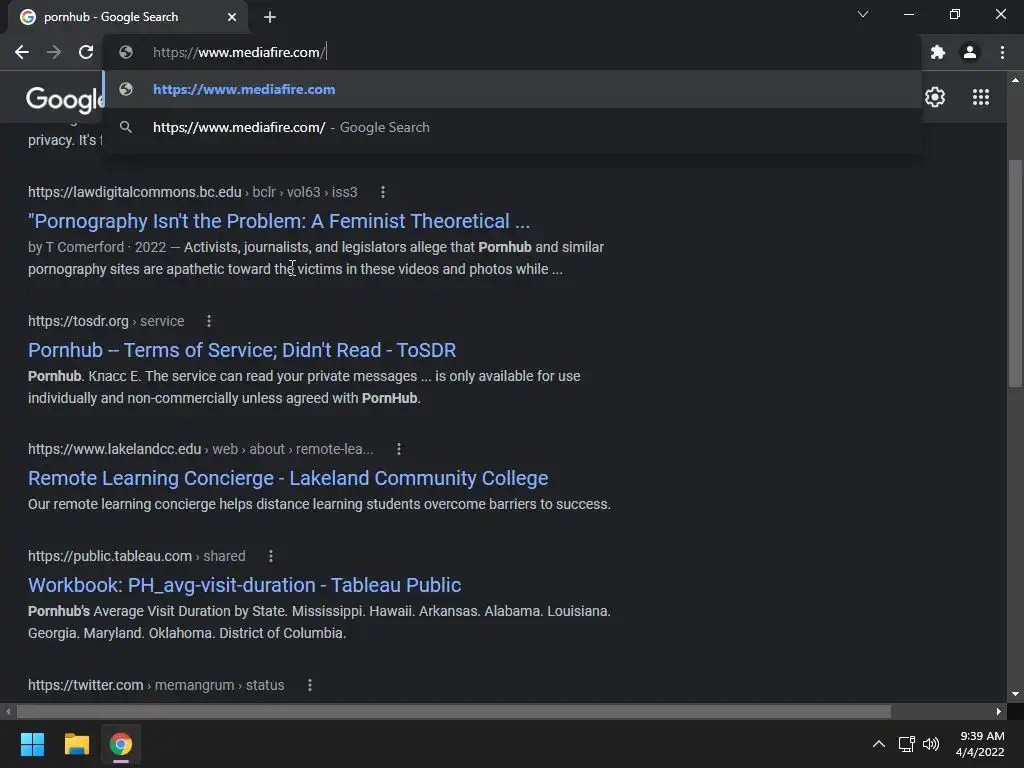This screenshot has width=1024, height=768.
Task: Click the forward navigation arrow
Action: coord(54,52)
